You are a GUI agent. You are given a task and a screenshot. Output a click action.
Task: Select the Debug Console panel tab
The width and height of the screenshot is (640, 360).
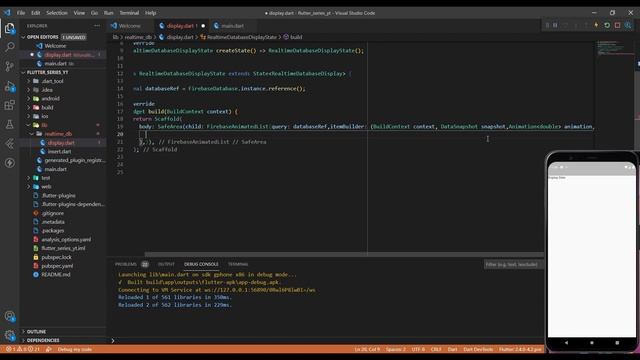pos(201,264)
